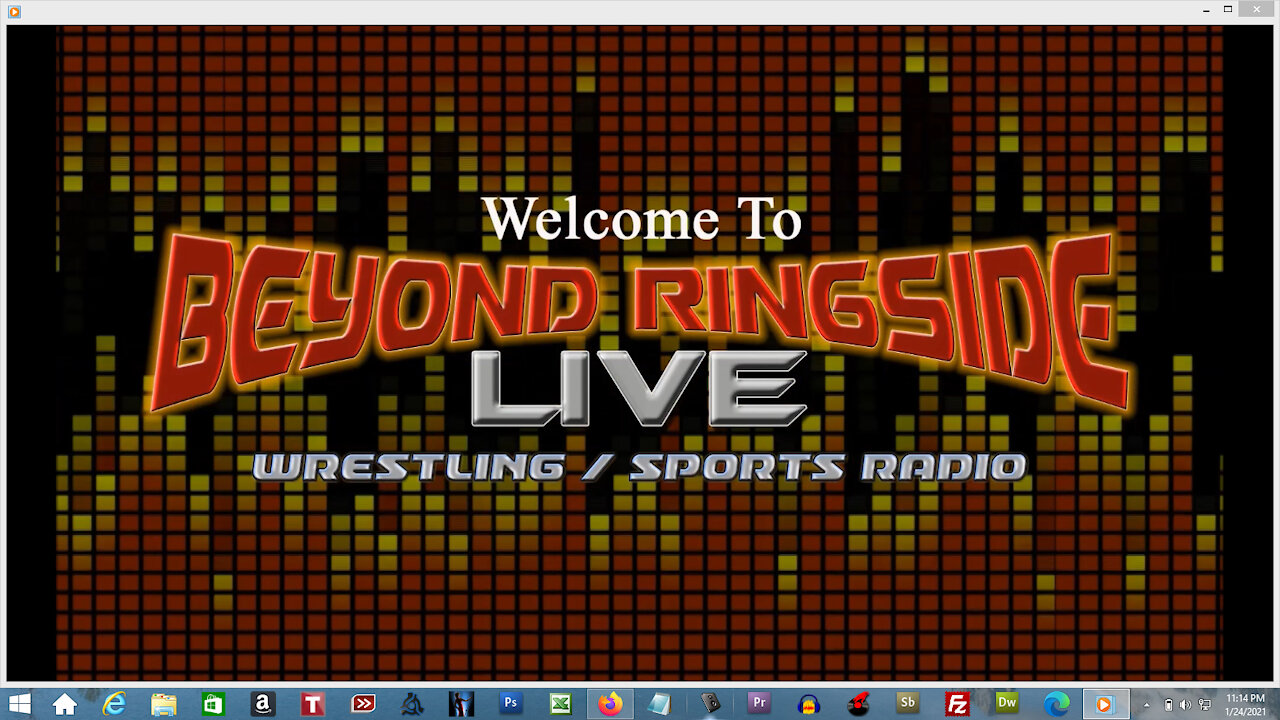
Task: Expand hidden system tray icons arrow
Action: pos(1147,705)
